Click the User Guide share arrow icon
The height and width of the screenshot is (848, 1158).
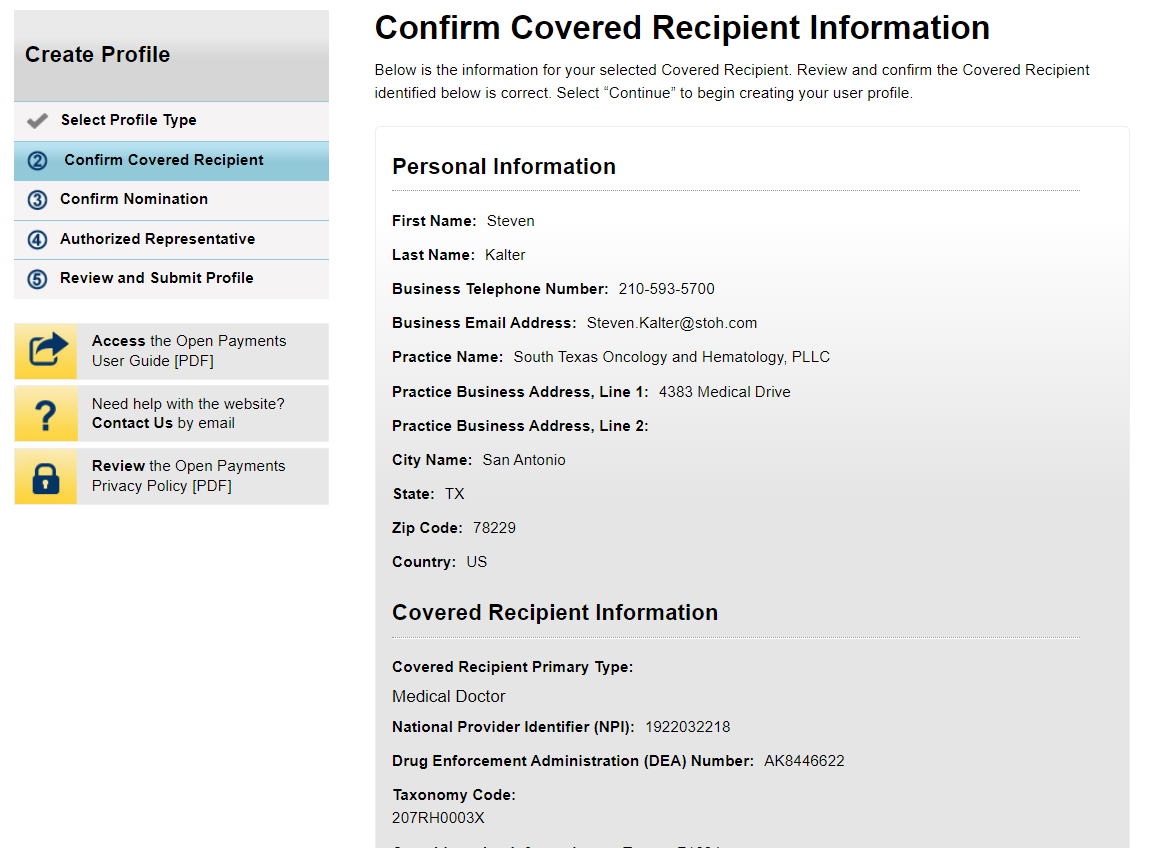point(46,351)
